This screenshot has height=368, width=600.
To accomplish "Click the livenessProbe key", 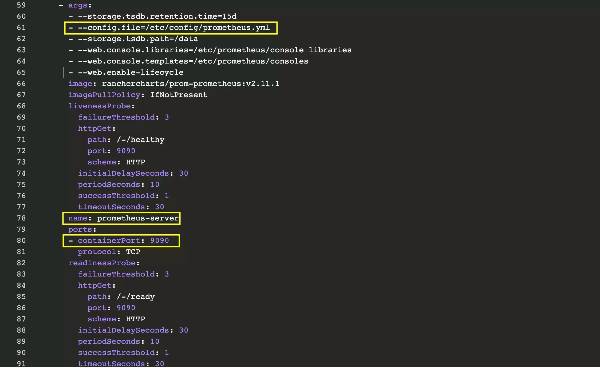I will click(101, 106).
